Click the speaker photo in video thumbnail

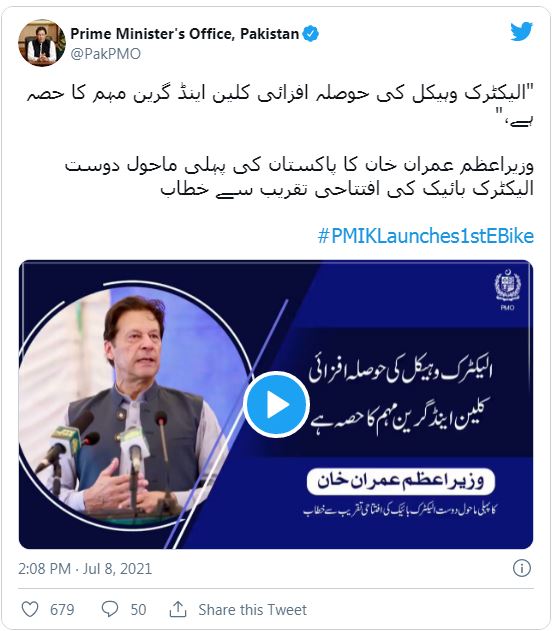tap(137, 406)
